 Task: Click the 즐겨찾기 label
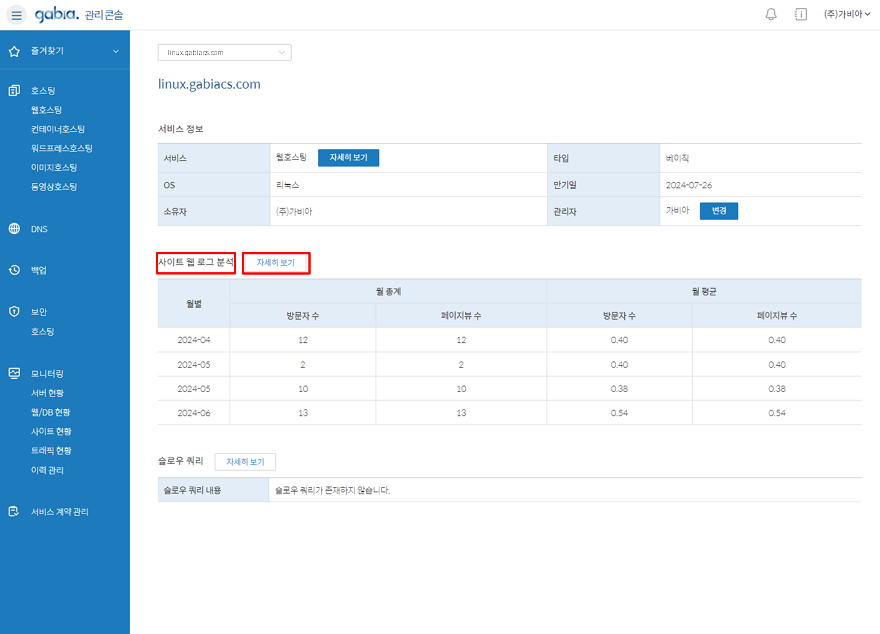point(47,51)
